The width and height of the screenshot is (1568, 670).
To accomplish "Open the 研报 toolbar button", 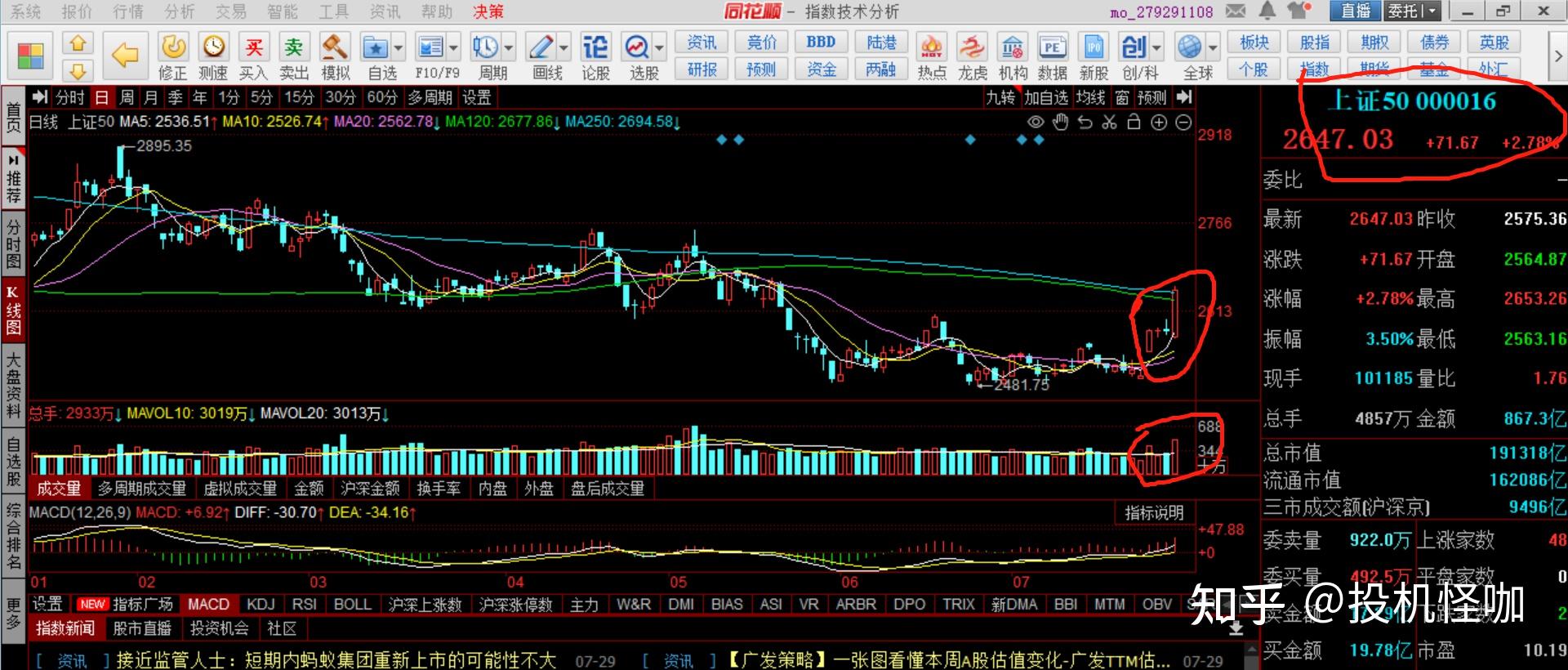I will point(702,69).
